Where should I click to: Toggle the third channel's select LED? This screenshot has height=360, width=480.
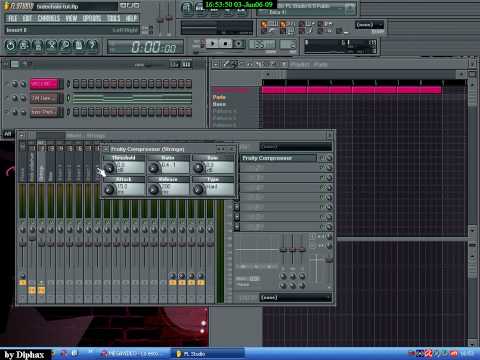68,112
